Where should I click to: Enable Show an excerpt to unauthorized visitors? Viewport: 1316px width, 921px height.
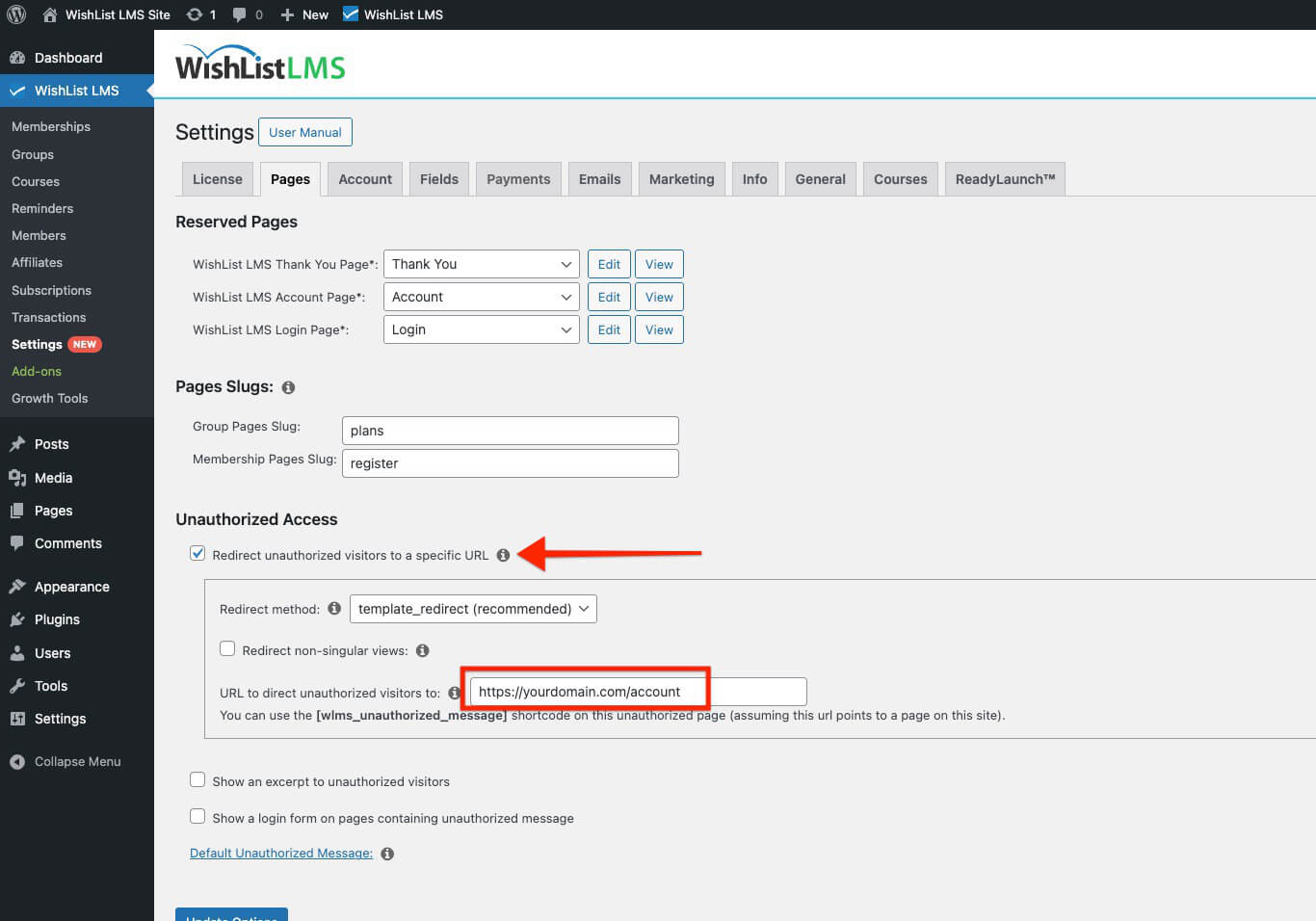pyautogui.click(x=197, y=780)
